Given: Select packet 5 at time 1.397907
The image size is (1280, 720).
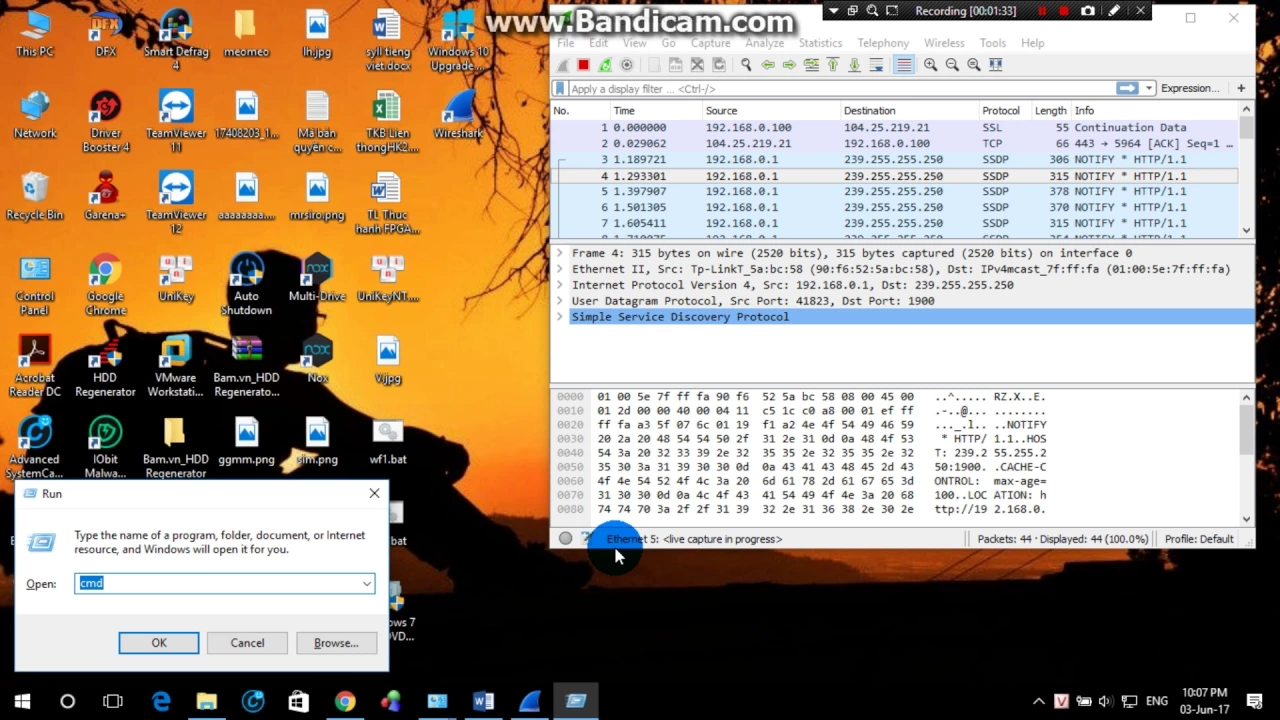Looking at the screenshot, I should [x=895, y=192].
